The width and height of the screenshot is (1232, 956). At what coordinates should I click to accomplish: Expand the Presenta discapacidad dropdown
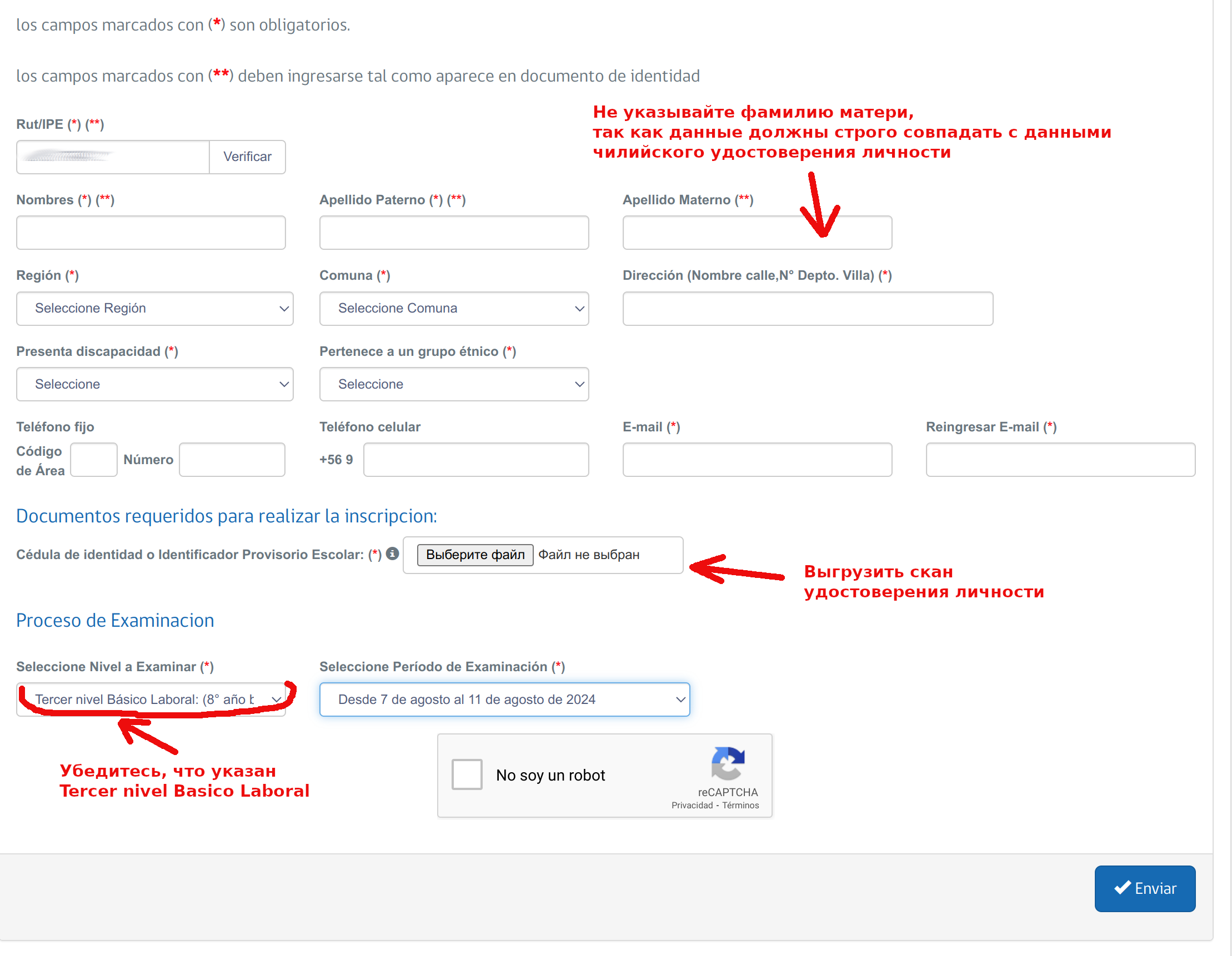coord(154,384)
